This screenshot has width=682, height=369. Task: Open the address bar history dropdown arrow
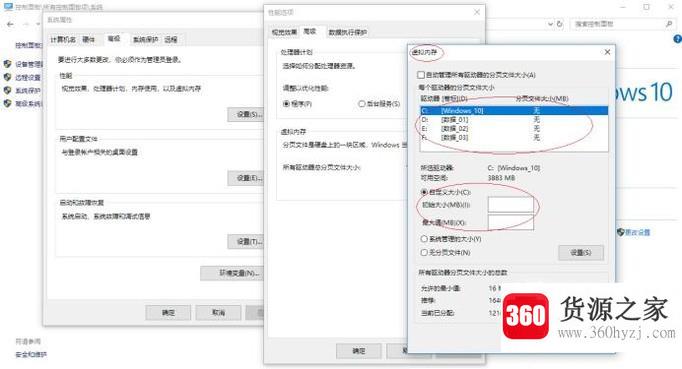pyautogui.click(x=551, y=24)
